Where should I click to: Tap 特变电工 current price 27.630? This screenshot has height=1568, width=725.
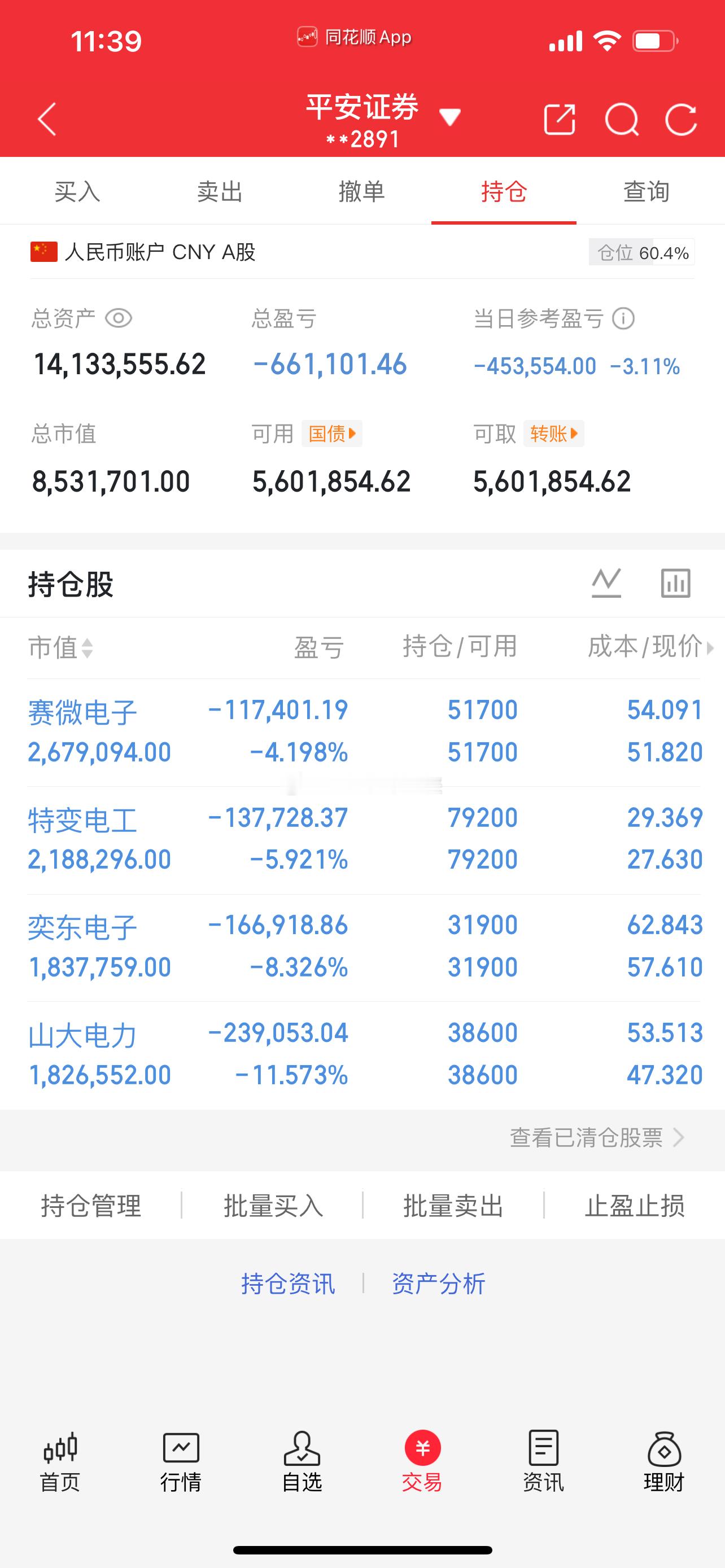(x=665, y=860)
